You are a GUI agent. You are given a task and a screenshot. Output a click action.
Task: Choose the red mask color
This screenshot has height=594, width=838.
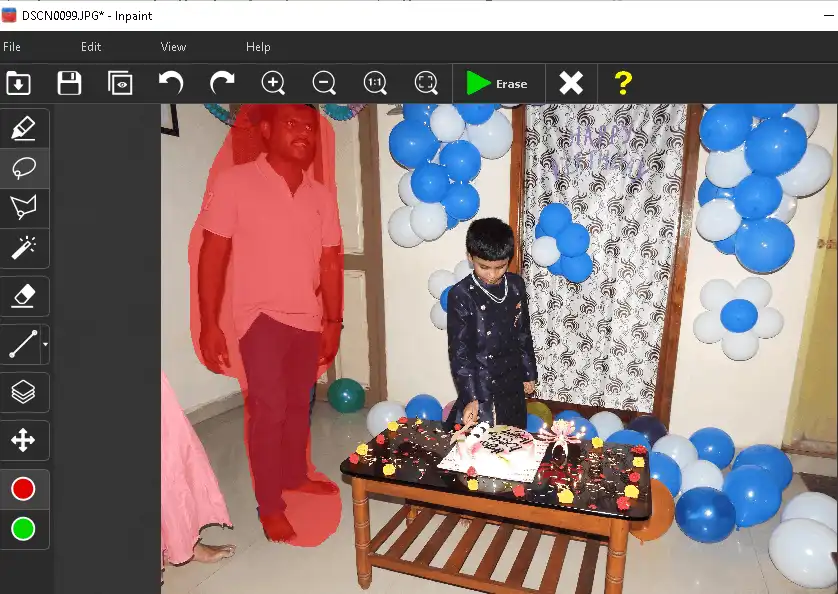click(24, 489)
